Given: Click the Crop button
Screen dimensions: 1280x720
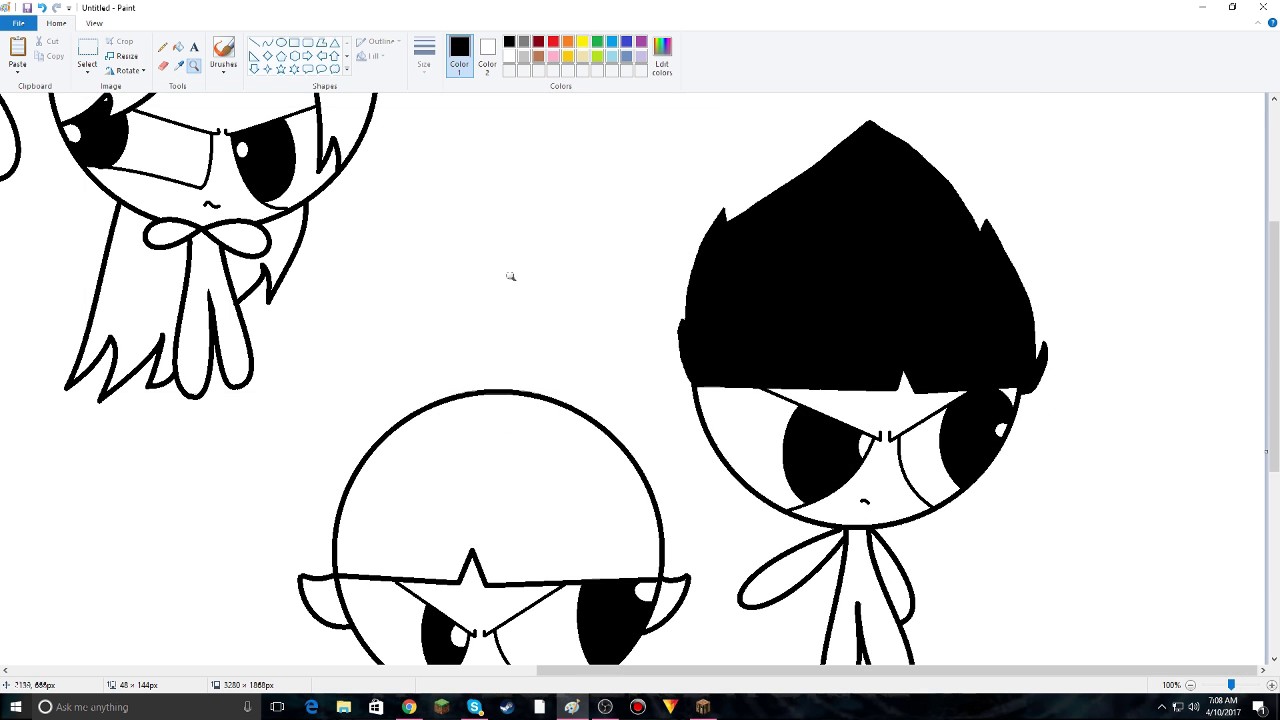Looking at the screenshot, I should pyautogui.click(x=119, y=41).
